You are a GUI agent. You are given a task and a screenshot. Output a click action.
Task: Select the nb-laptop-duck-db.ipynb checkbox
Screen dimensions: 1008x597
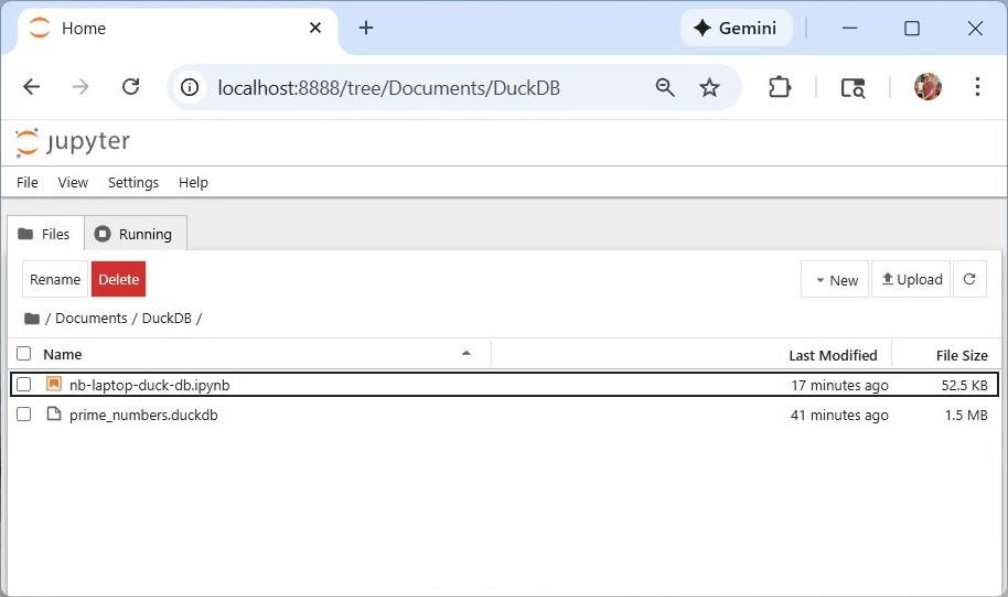coord(24,385)
